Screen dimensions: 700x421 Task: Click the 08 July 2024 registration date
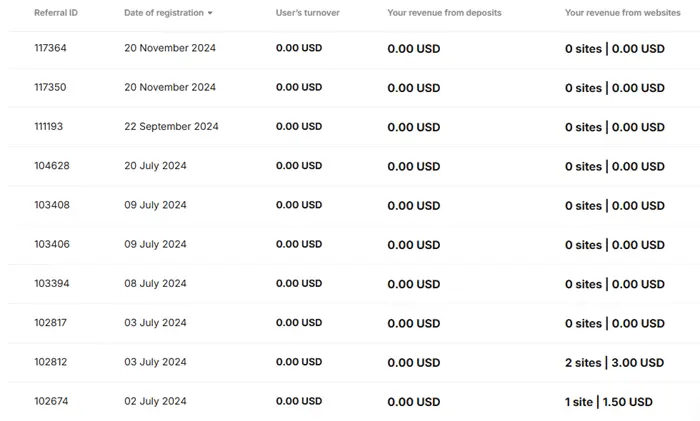[x=155, y=283]
